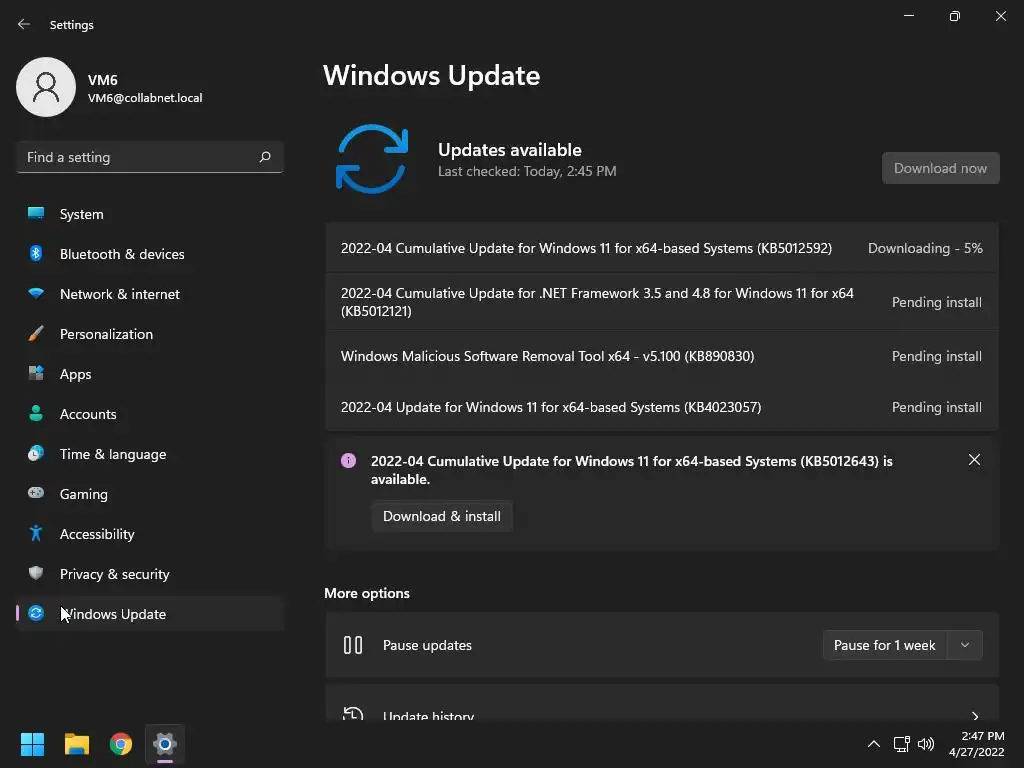Click the search magnifier icon
The image size is (1024, 768).
click(x=264, y=157)
